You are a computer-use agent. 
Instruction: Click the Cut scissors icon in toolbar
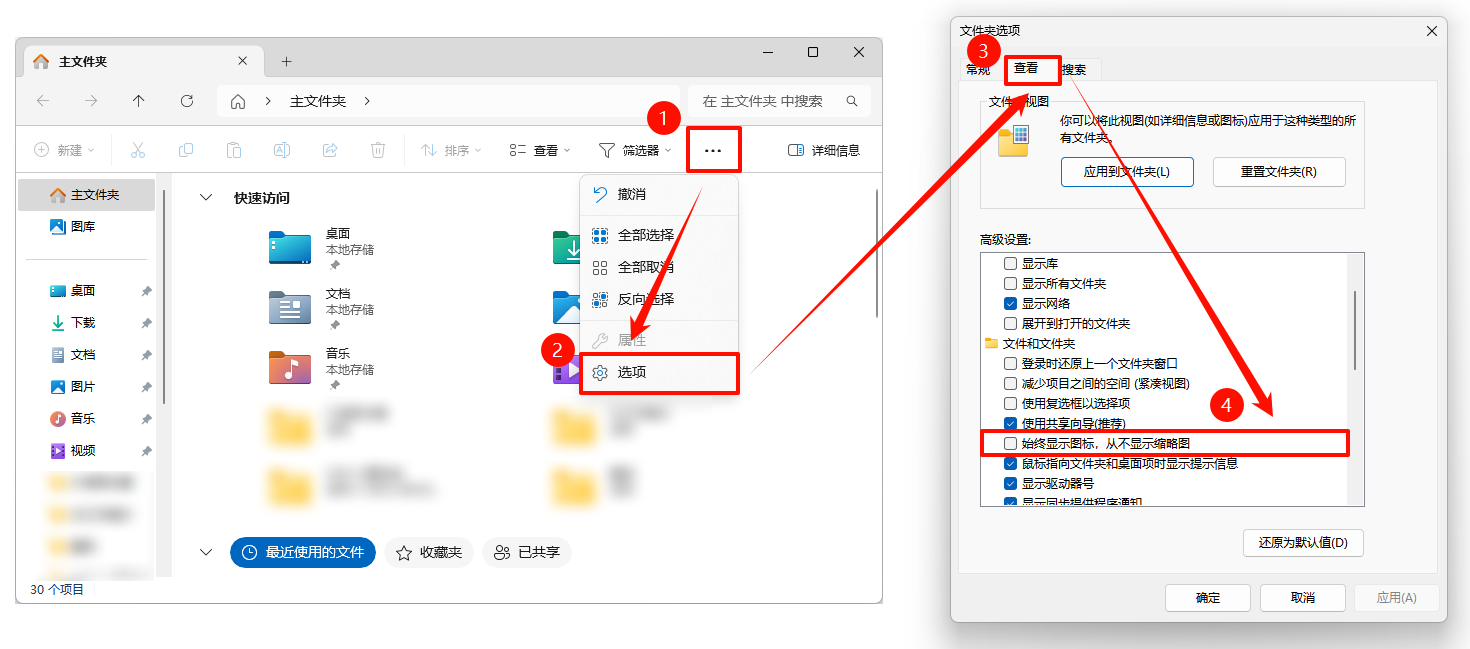[x=138, y=150]
